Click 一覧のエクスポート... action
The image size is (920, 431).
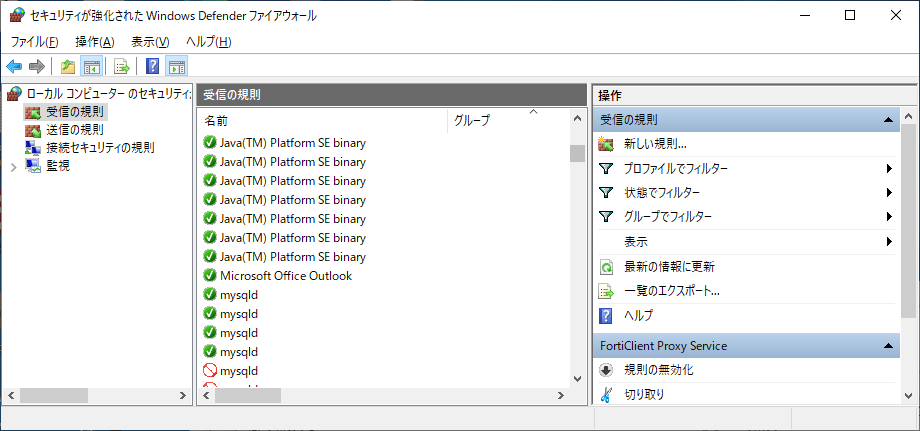tap(672, 291)
